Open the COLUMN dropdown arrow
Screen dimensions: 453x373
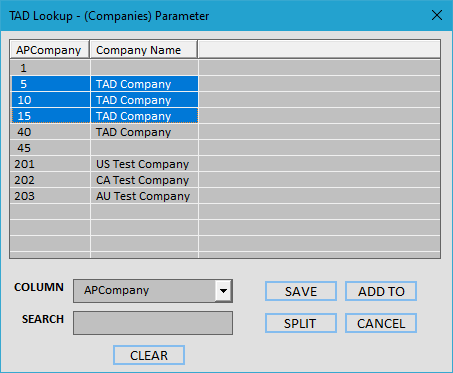(x=223, y=291)
